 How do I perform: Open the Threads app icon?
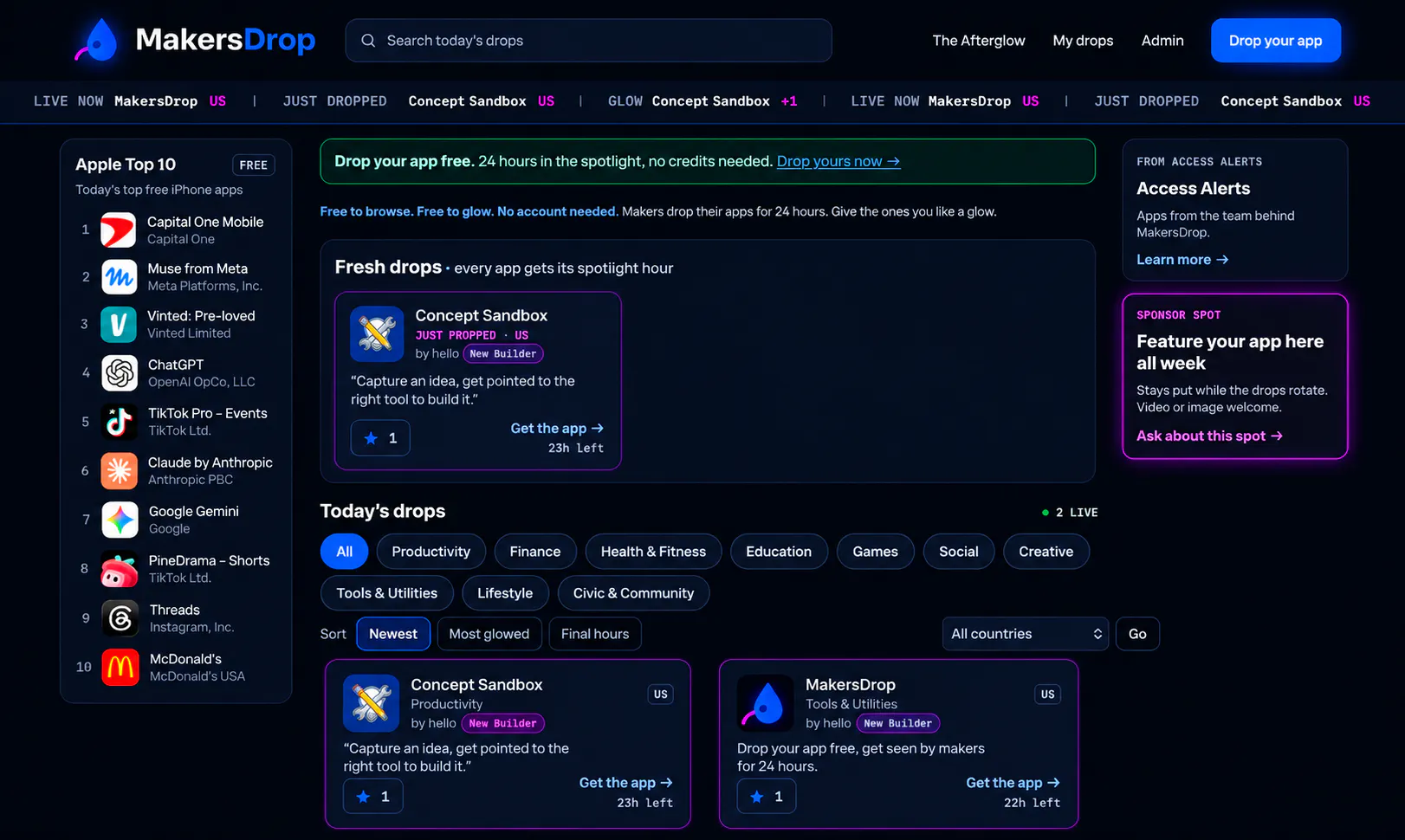click(120, 618)
